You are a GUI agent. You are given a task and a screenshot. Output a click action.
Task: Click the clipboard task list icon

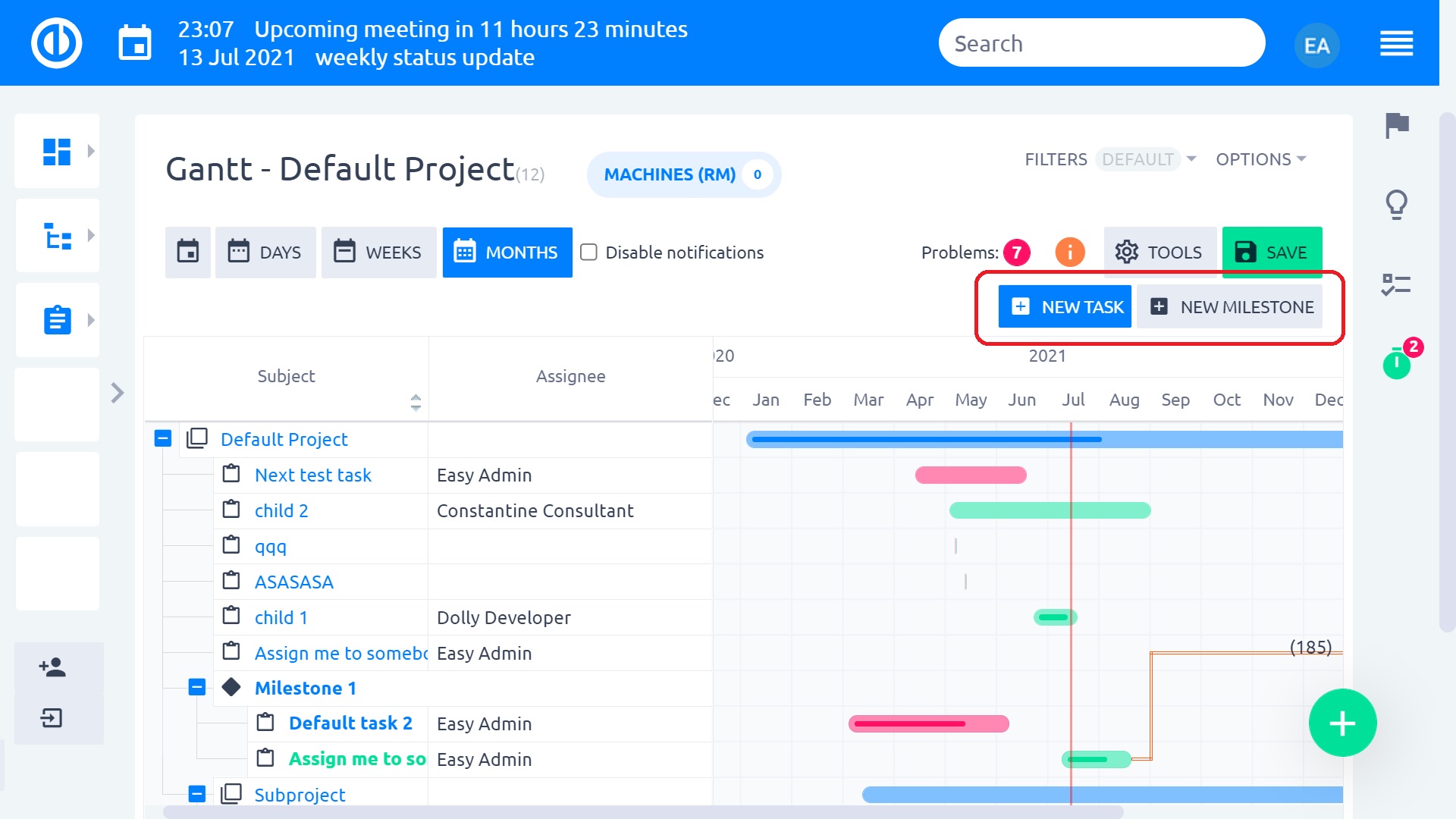coord(56,319)
